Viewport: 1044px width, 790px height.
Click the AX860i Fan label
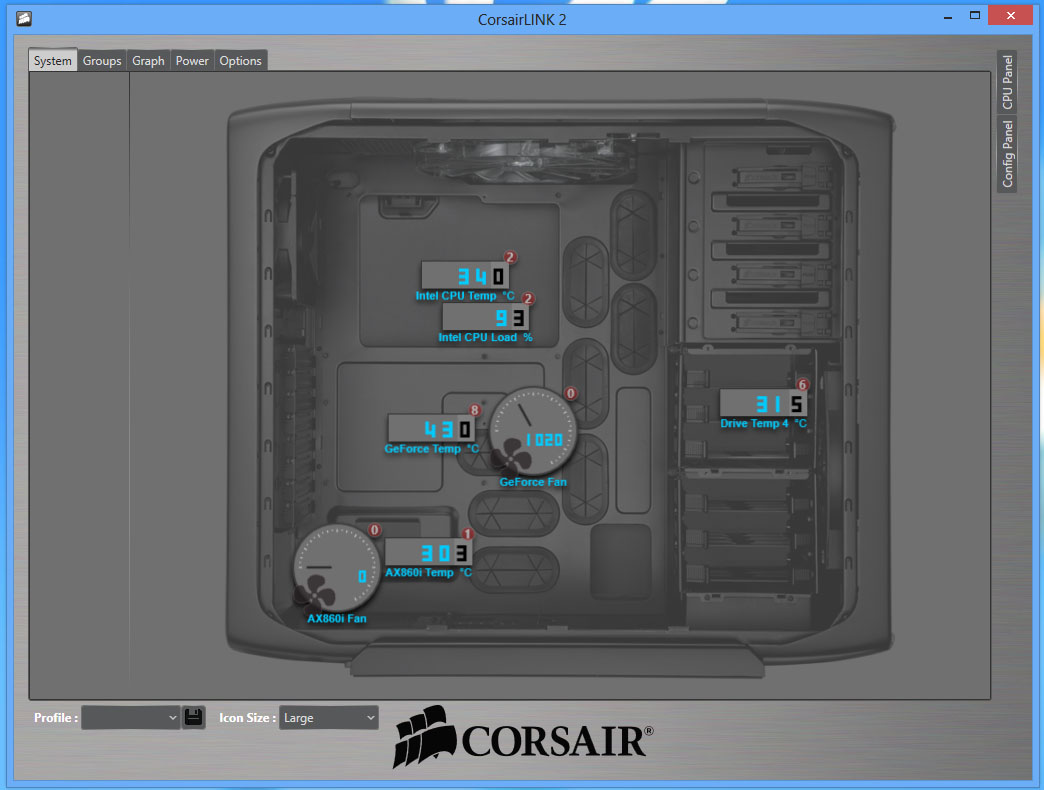coord(337,618)
